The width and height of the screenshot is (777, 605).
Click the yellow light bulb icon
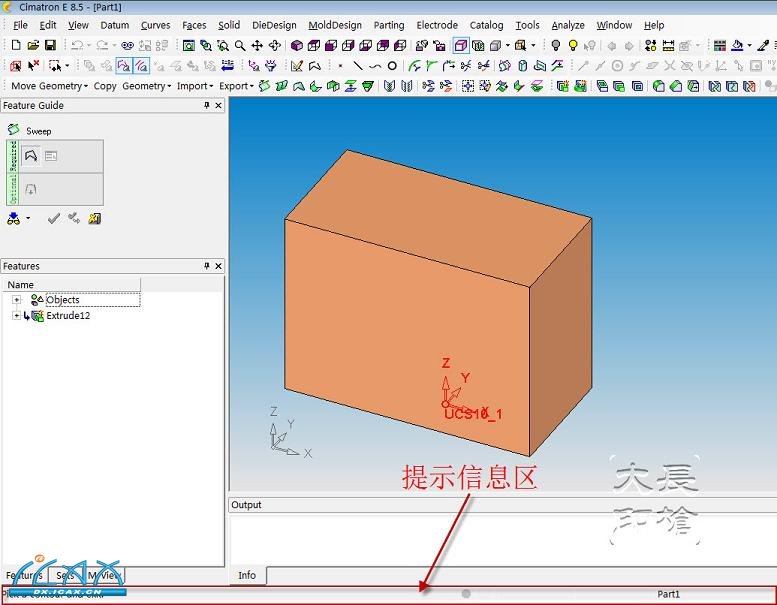click(573, 45)
